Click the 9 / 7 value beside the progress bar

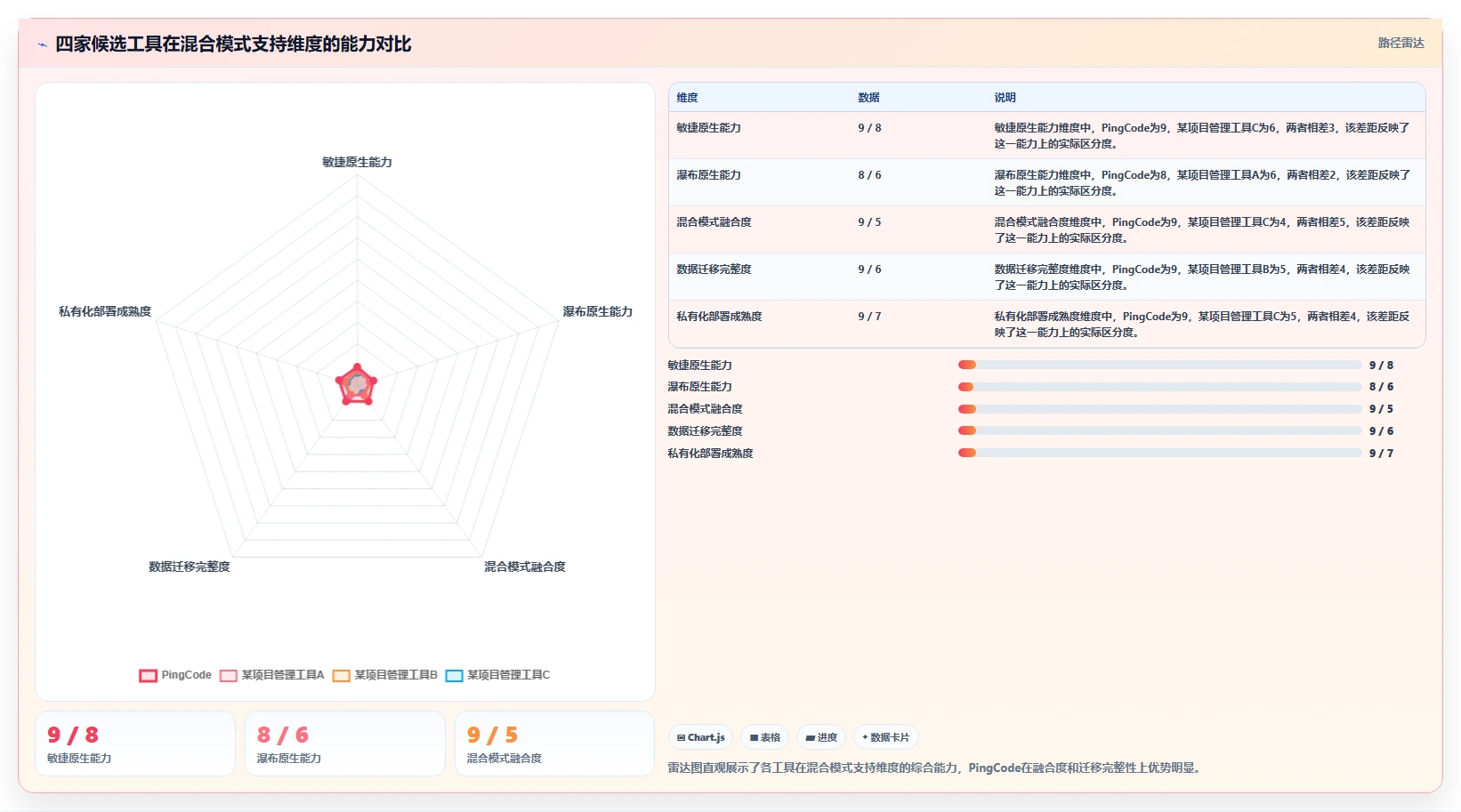[x=1381, y=454]
